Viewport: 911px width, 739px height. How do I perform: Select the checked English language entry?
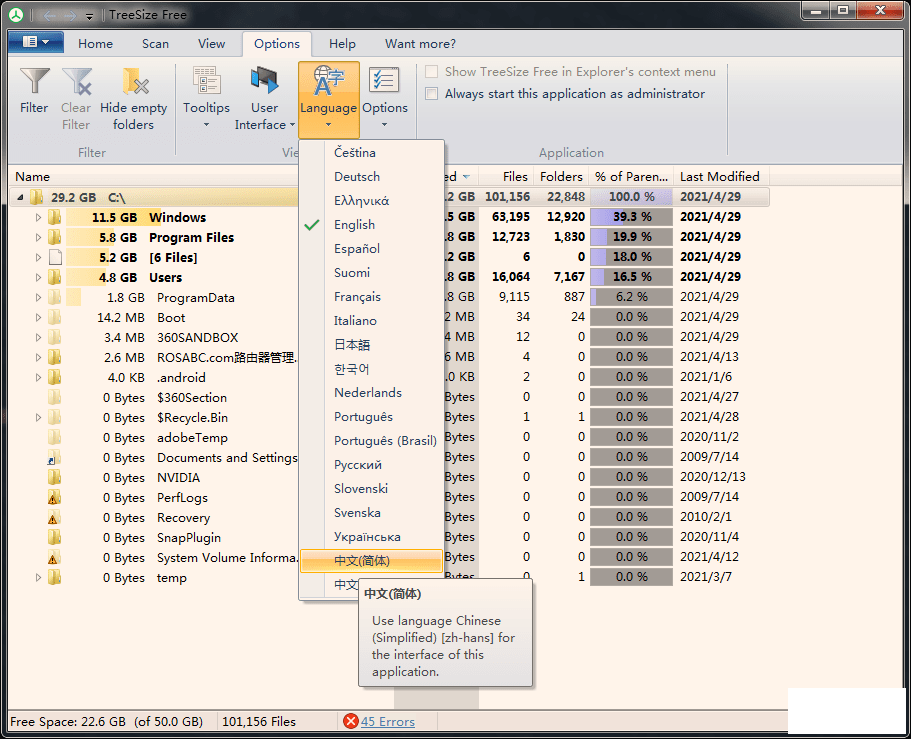coord(371,224)
